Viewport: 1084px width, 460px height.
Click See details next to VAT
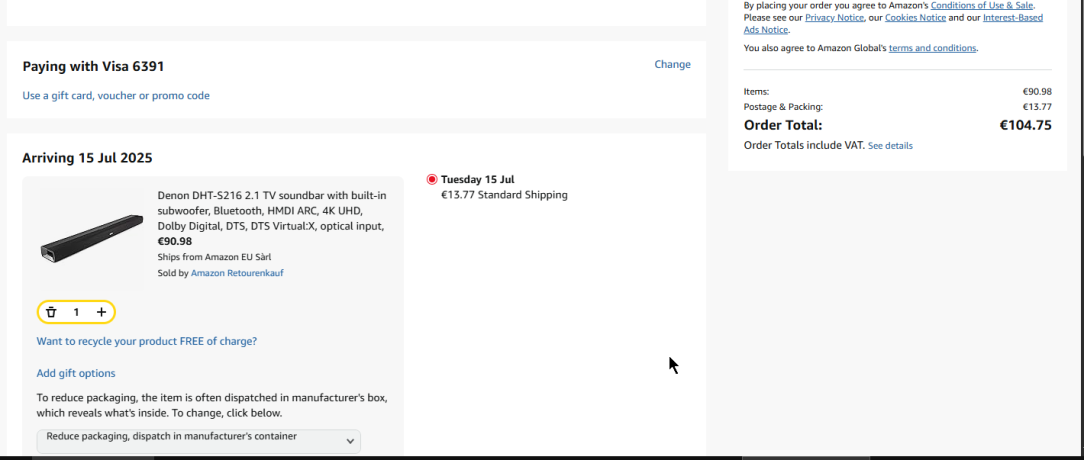tap(890, 146)
